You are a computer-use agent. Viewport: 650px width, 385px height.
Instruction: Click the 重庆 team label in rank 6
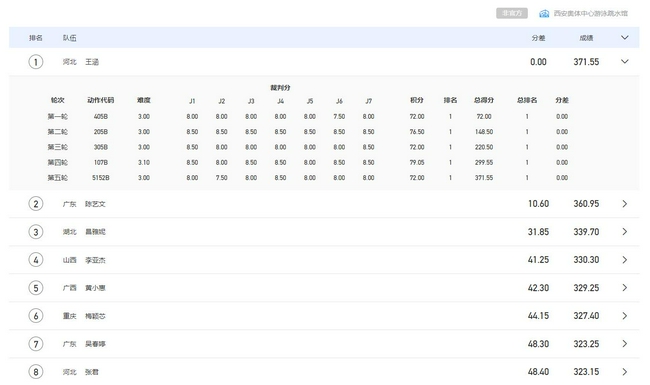[70, 316]
